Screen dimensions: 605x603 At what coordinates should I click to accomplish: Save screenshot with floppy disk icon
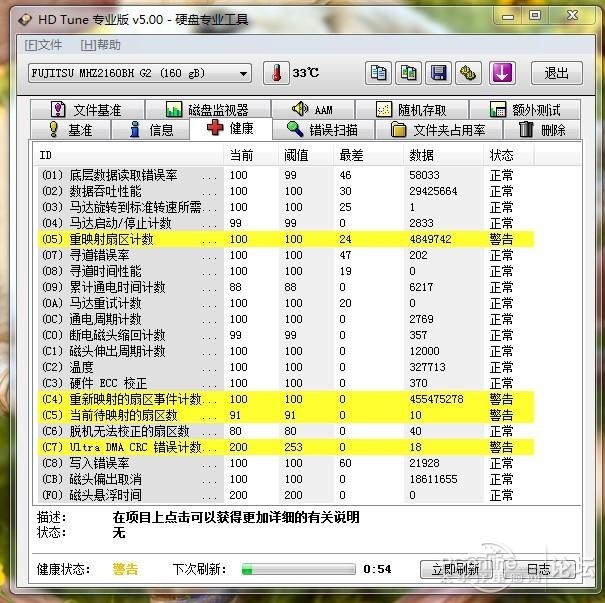438,73
